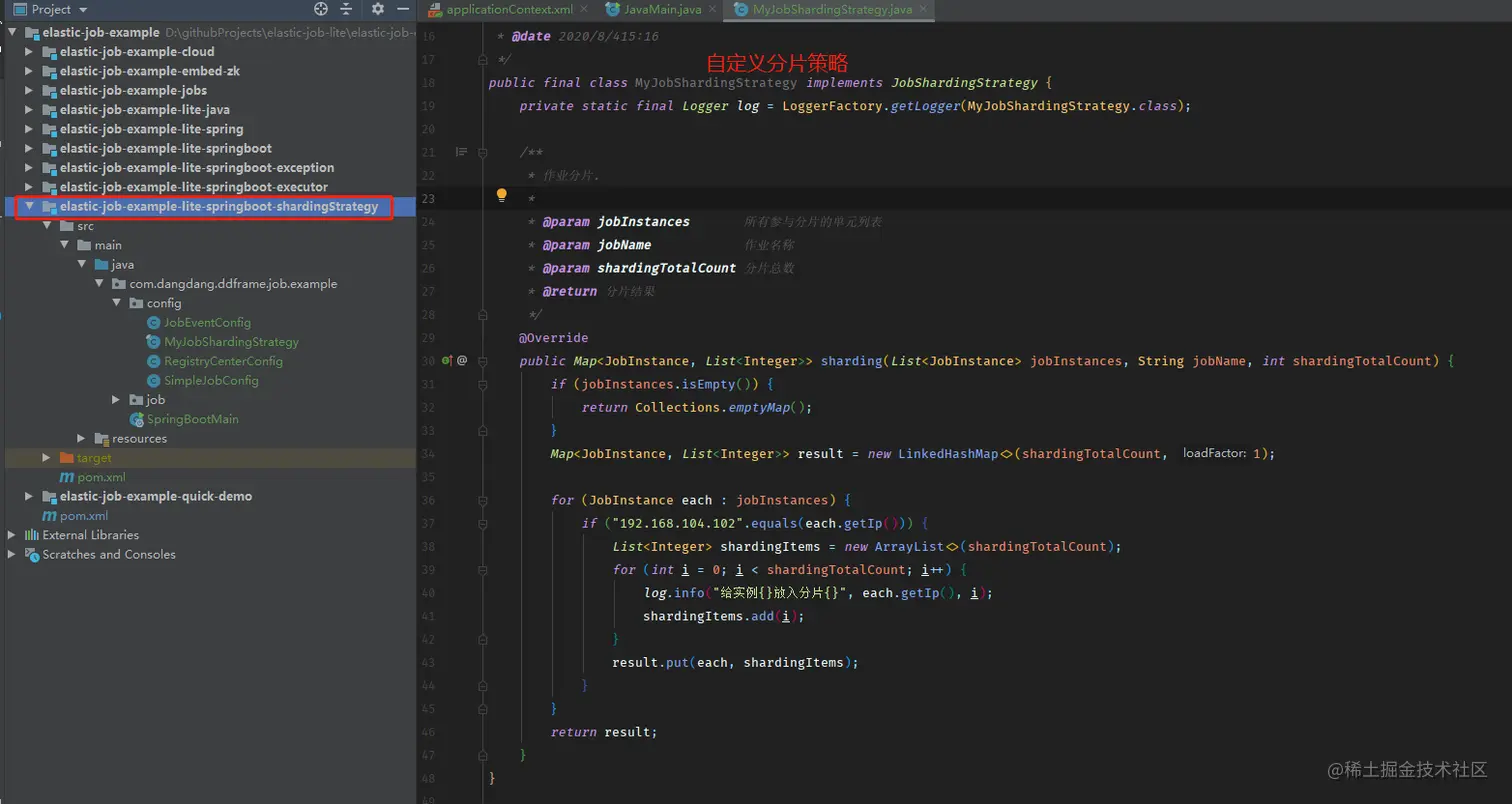Open Project panel settings gear
Viewport: 1512px width, 804px height.
[x=378, y=9]
